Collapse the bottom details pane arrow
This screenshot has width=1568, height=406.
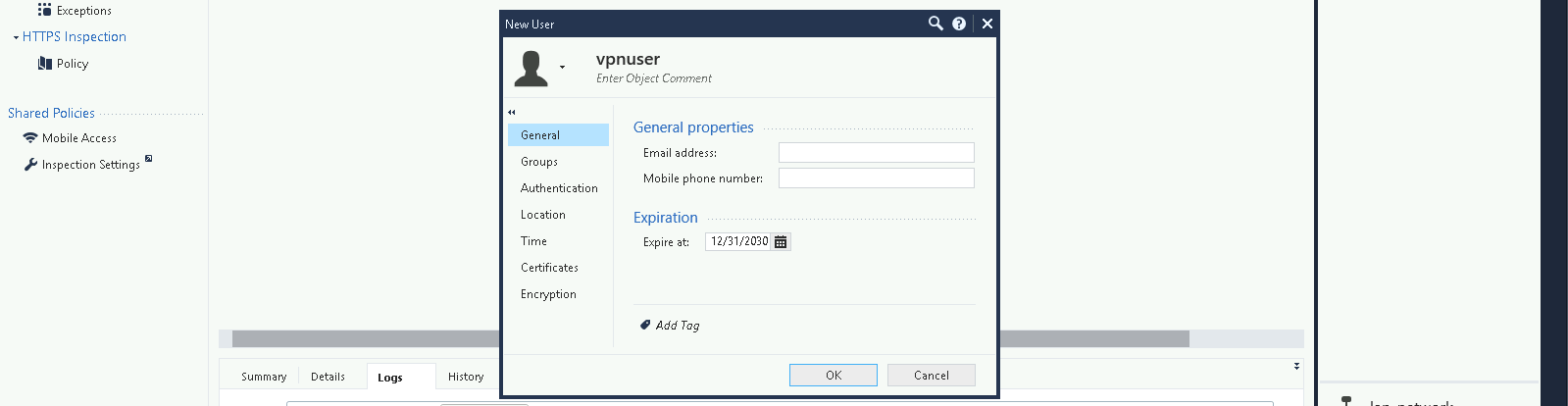(x=1296, y=366)
